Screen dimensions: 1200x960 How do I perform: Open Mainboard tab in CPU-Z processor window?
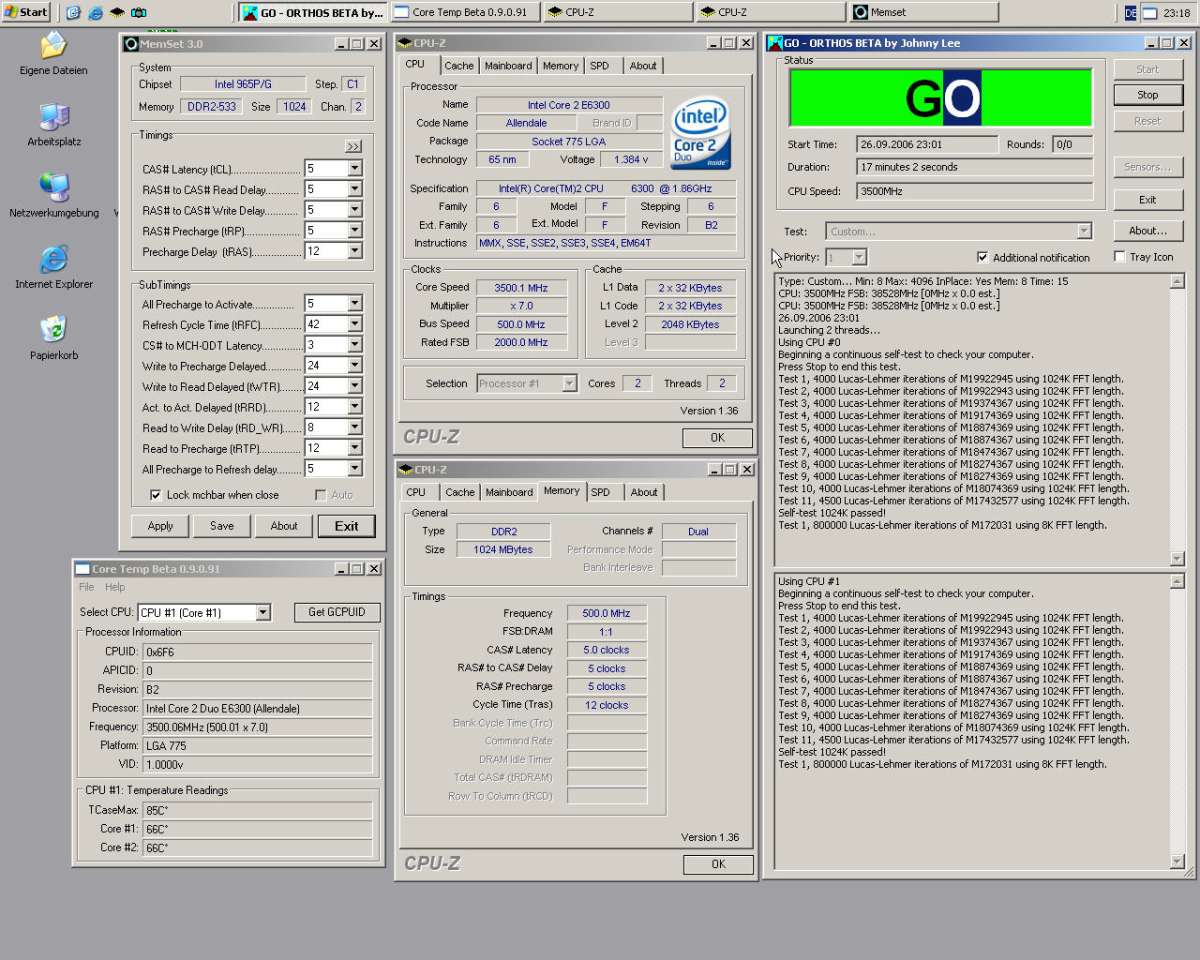tap(508, 66)
